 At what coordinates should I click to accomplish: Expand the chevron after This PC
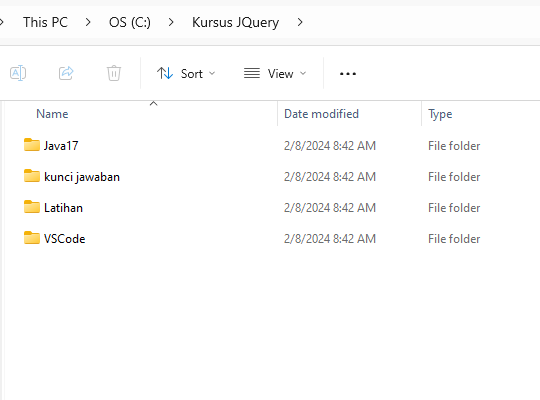click(88, 22)
